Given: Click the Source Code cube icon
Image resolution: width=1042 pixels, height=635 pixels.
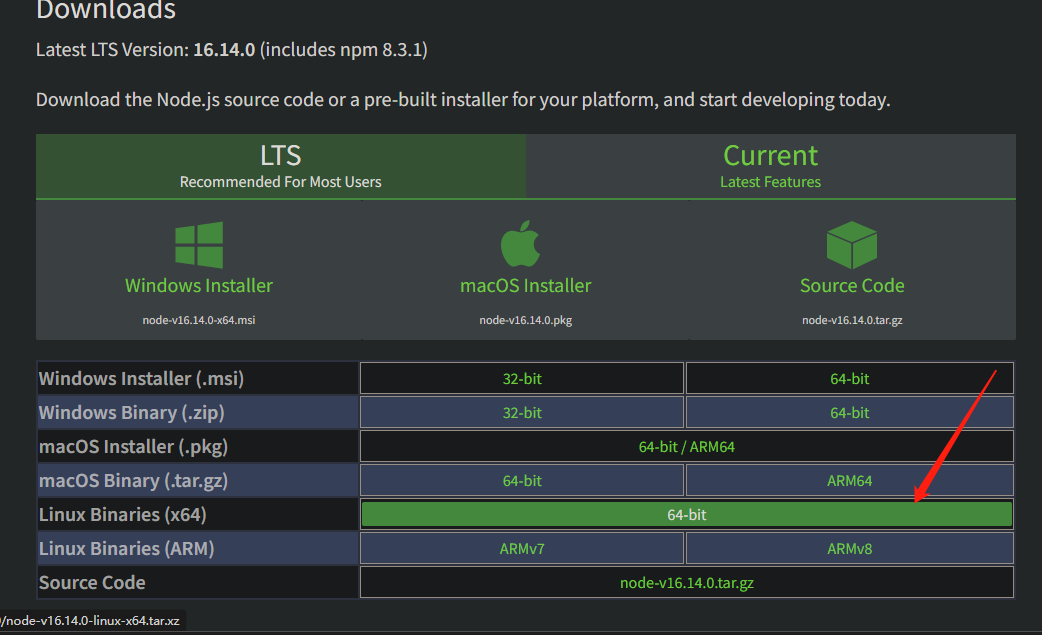Looking at the screenshot, I should pyautogui.click(x=852, y=244).
